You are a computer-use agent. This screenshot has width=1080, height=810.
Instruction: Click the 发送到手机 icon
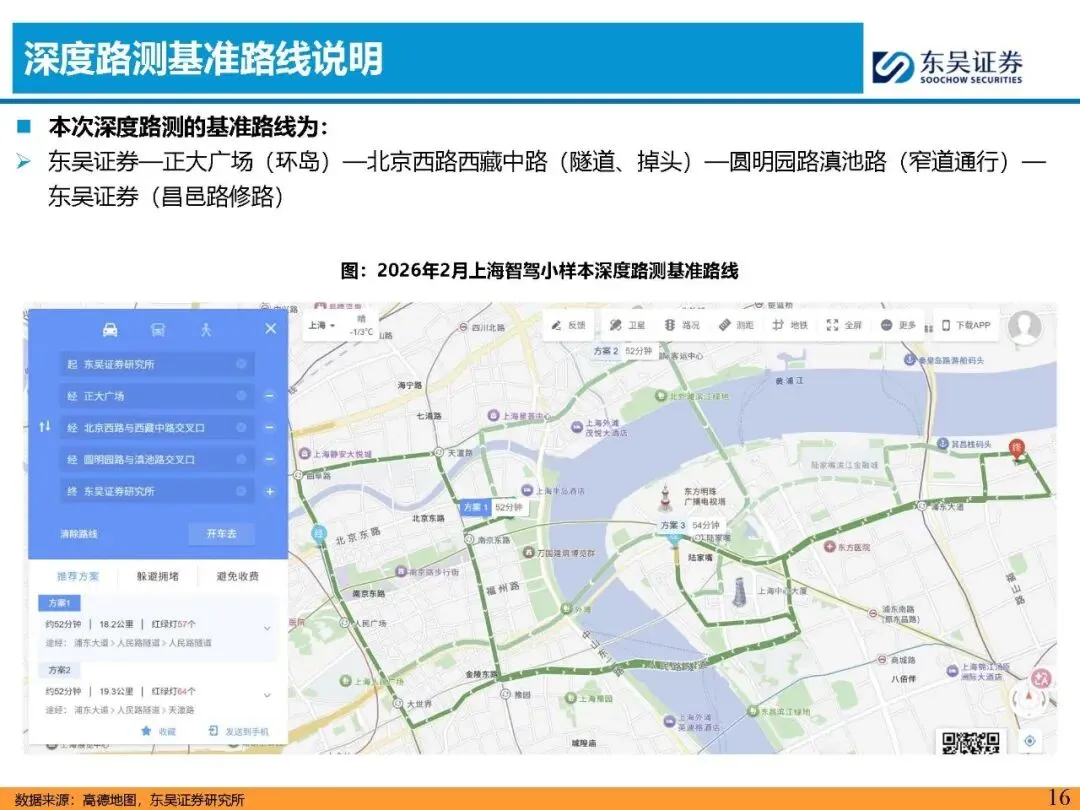click(x=214, y=731)
